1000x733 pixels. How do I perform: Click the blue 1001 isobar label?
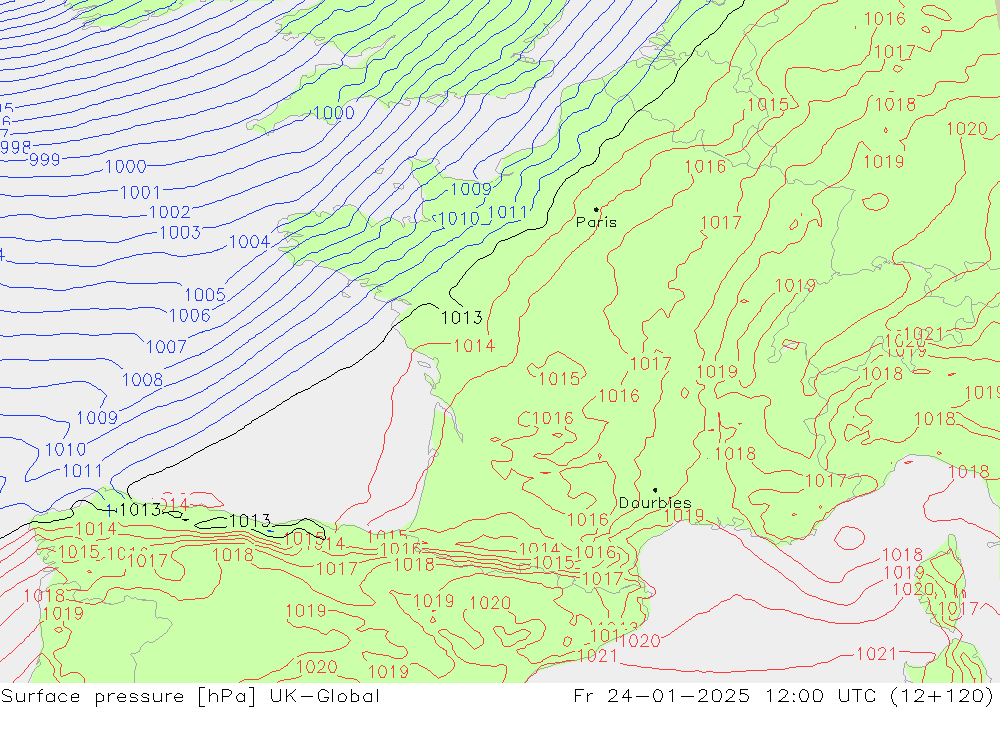tap(140, 192)
